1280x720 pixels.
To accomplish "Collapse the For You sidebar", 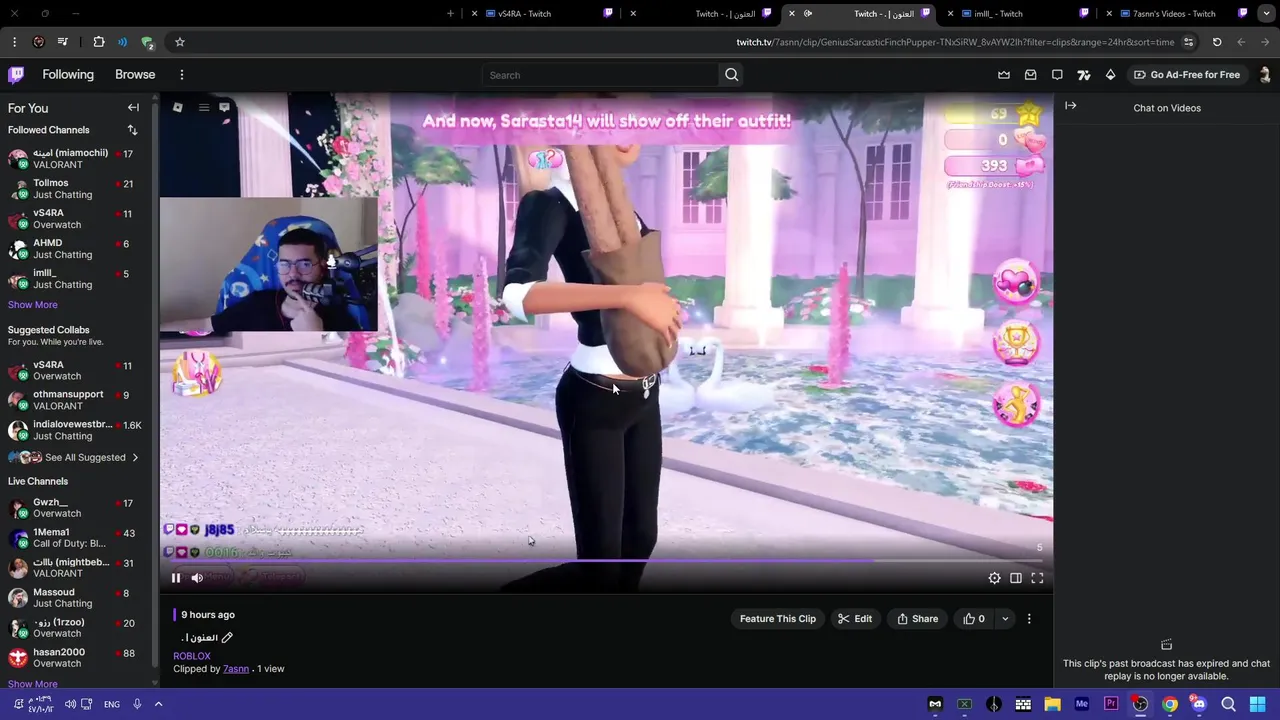I will (x=133, y=108).
